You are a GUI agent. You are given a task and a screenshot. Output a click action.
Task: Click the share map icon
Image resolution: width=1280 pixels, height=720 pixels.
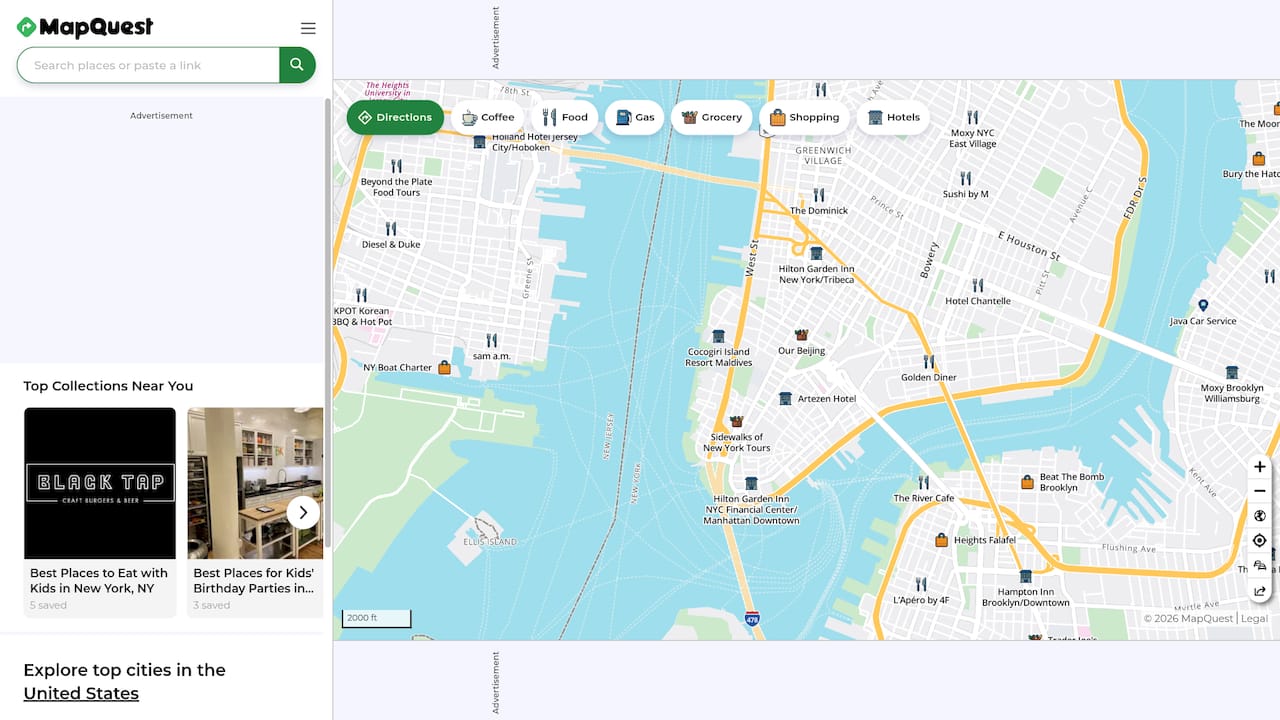pos(1259,590)
